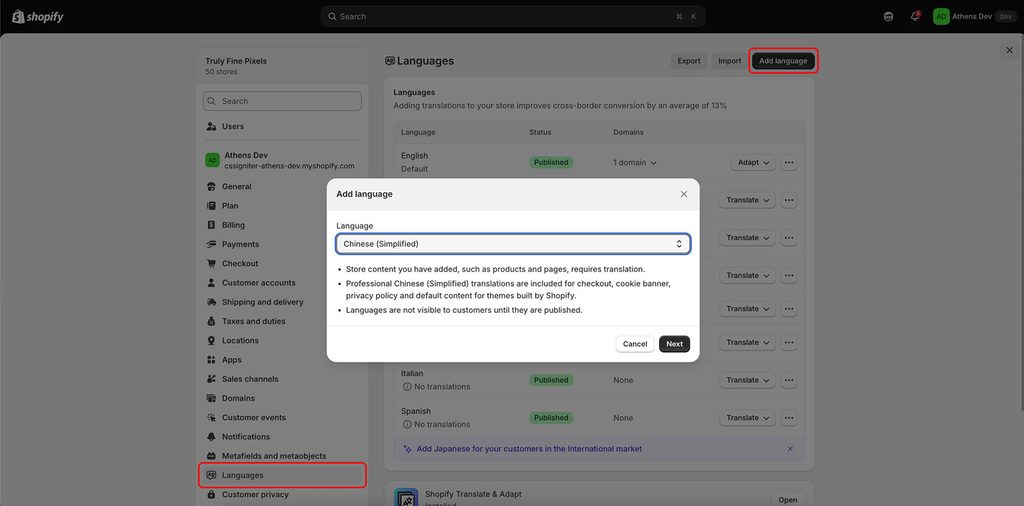Click the sidekick icon beside the bell
The width and height of the screenshot is (1024, 506).
point(888,16)
